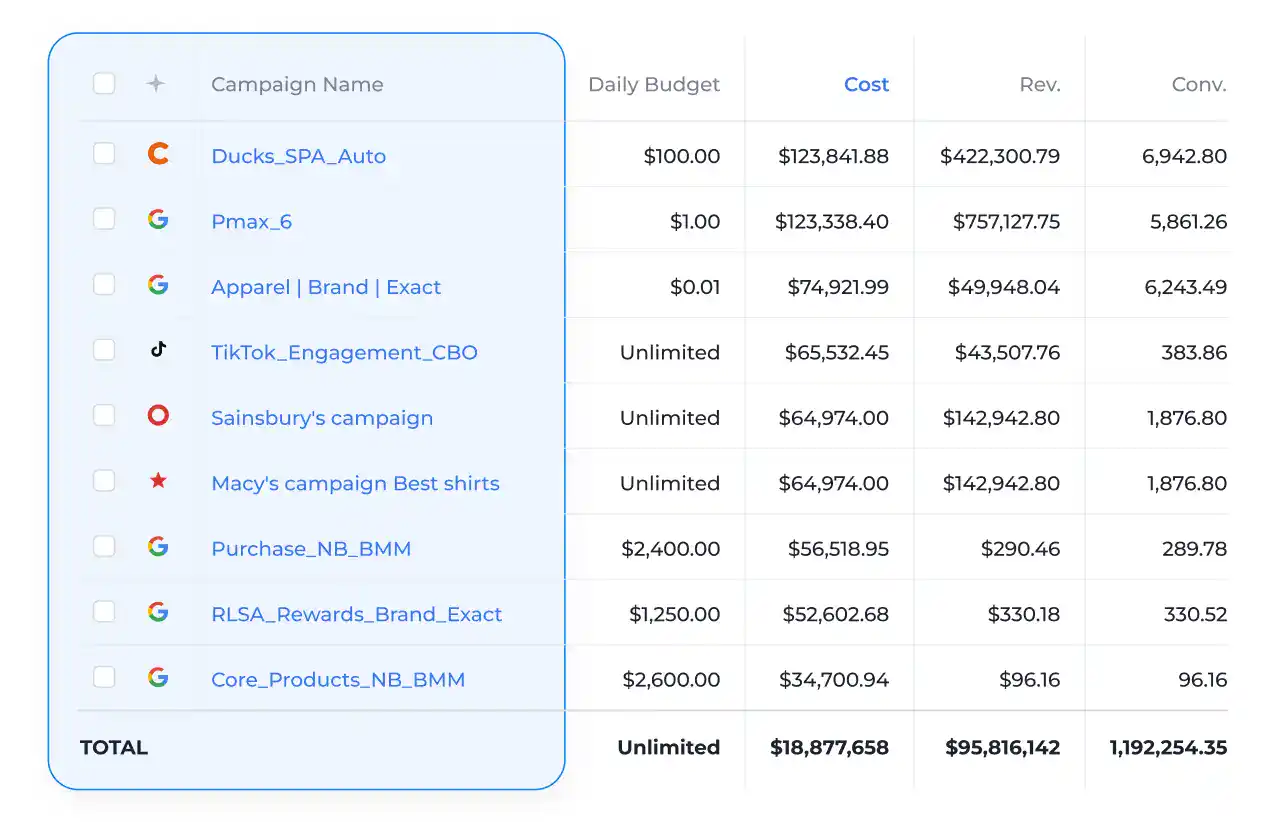The width and height of the screenshot is (1284, 822).
Task: Tick the Macy's campaign Best shirts checkbox
Action: 104,481
